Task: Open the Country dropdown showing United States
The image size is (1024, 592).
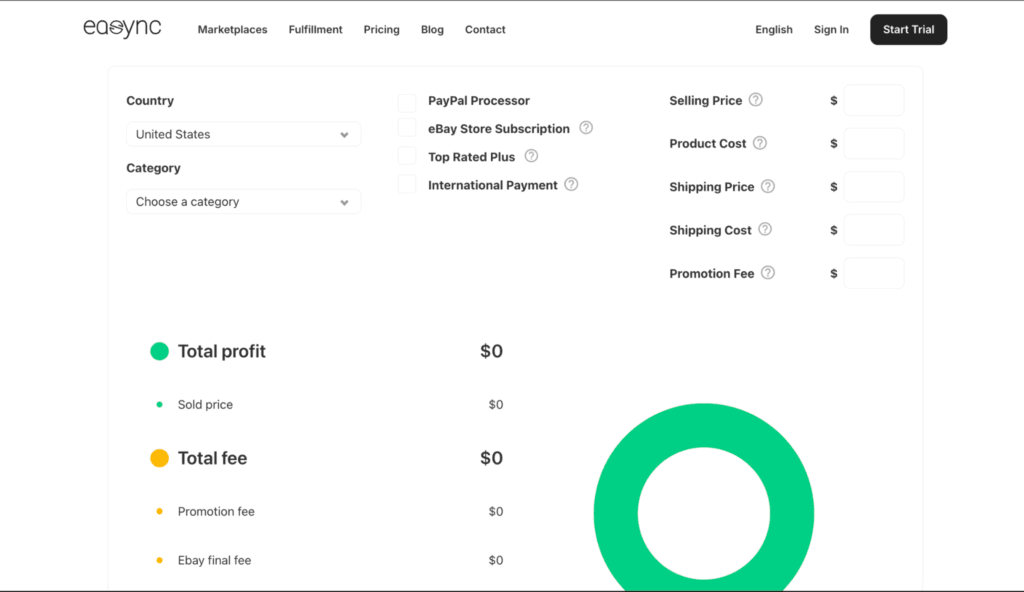Action: tap(243, 134)
